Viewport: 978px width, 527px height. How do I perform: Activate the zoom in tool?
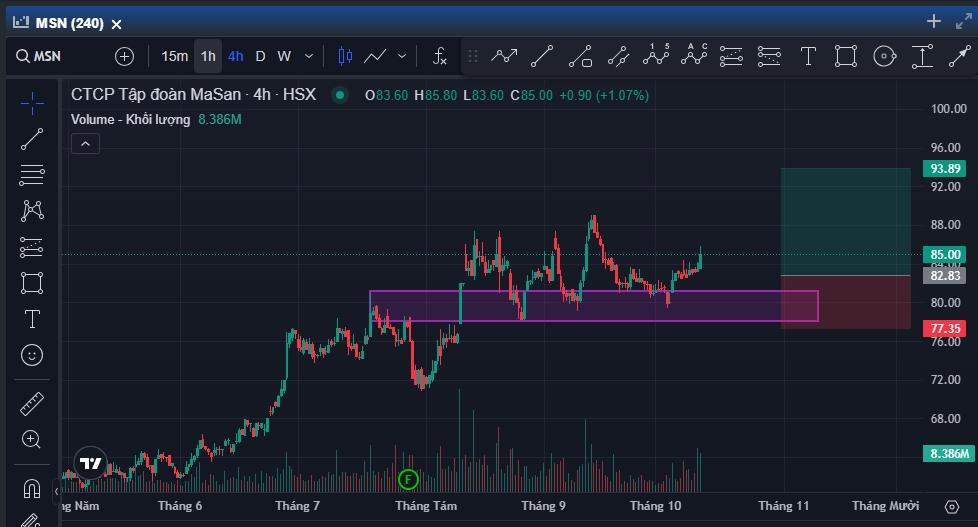tap(32, 439)
